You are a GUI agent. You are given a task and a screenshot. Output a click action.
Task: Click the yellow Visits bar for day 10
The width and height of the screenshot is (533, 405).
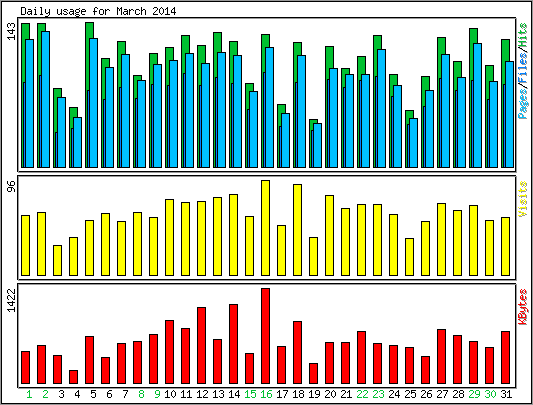[x=170, y=237]
